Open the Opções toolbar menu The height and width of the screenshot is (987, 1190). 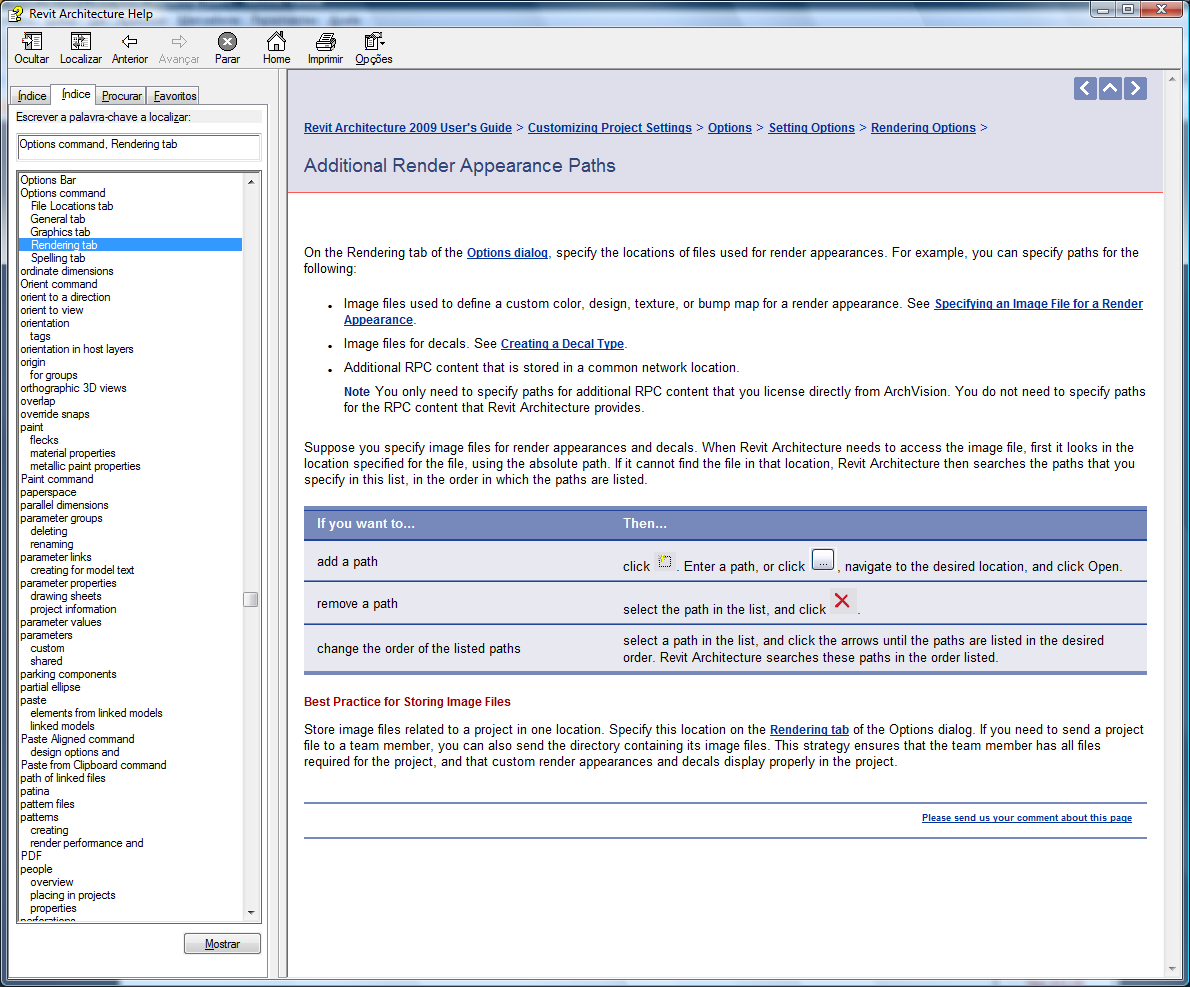coord(374,42)
